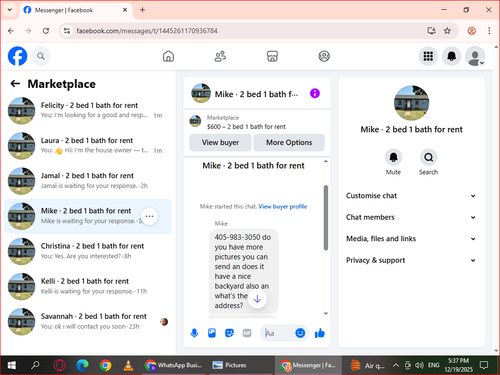Open a new browser tab
500x375 pixels.
pos(142,10)
